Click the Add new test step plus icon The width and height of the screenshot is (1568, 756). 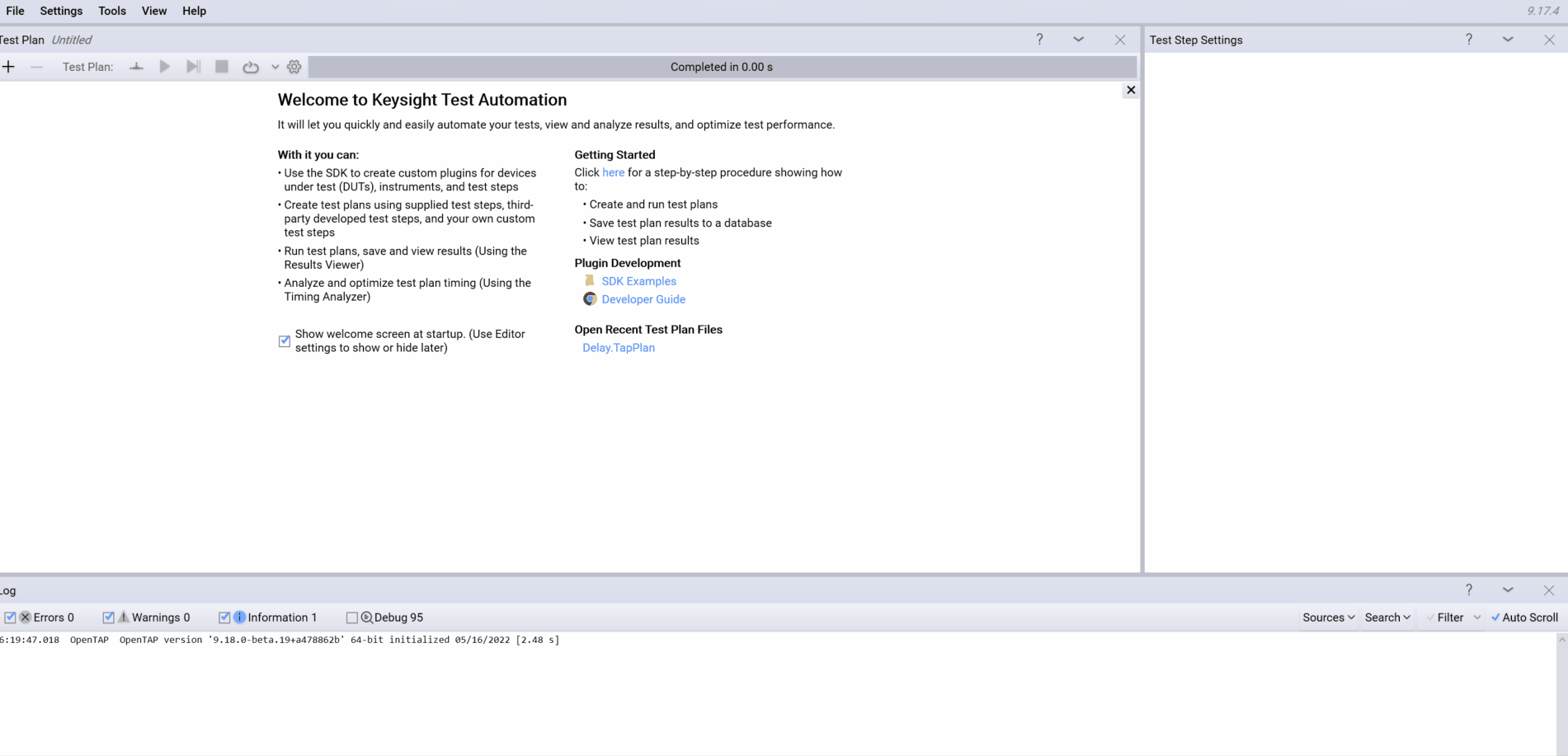click(x=9, y=66)
